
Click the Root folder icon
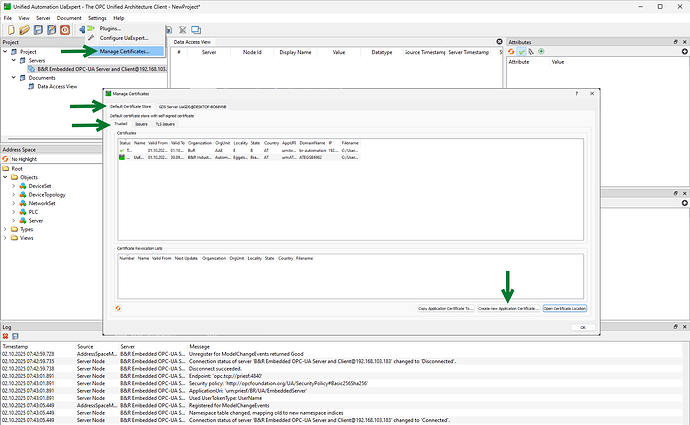(x=6, y=169)
